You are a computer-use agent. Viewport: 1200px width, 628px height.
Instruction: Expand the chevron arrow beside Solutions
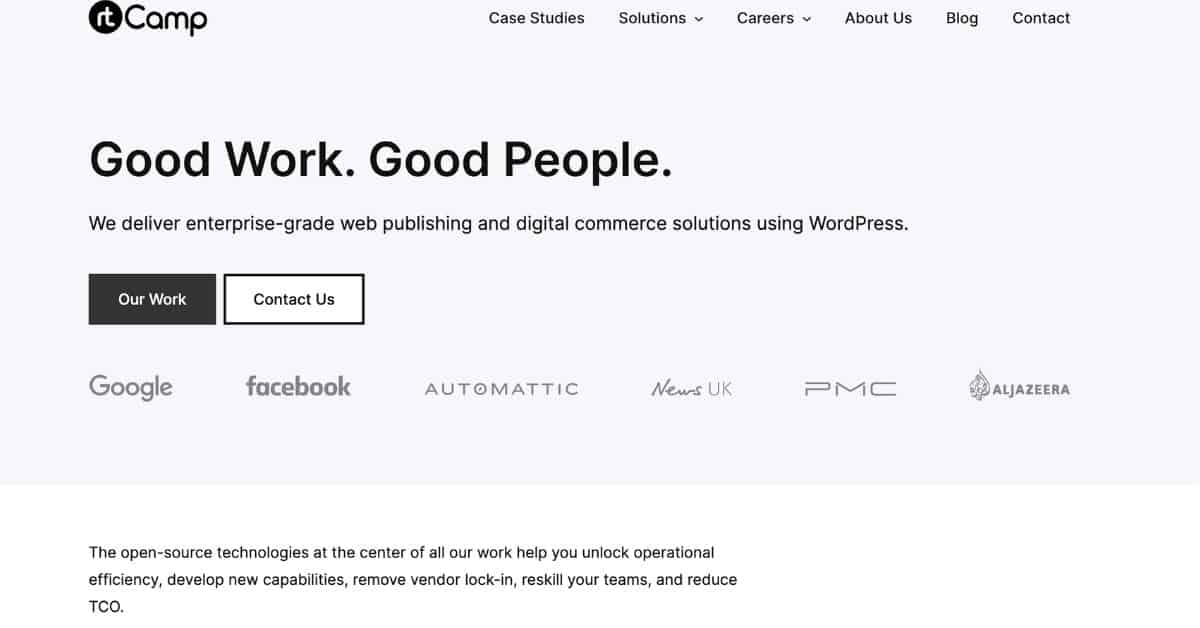(x=699, y=19)
